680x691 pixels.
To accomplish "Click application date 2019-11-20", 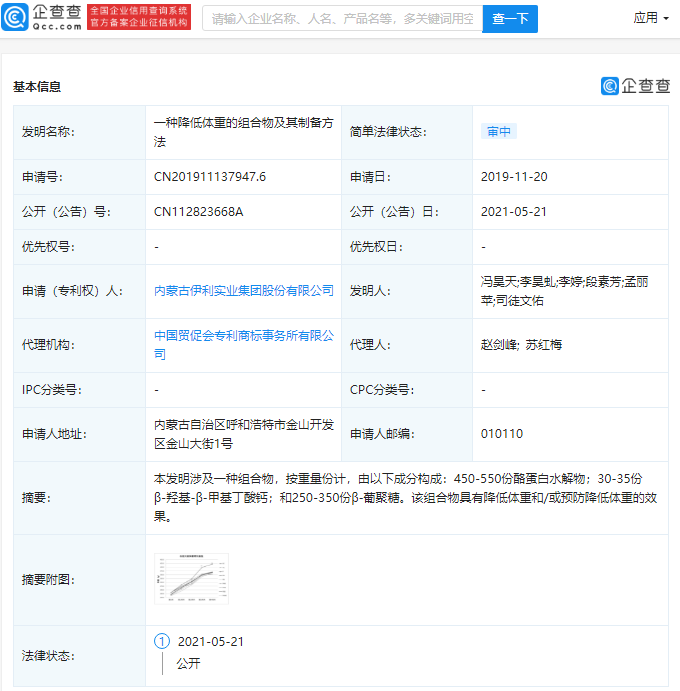I will (x=514, y=177).
